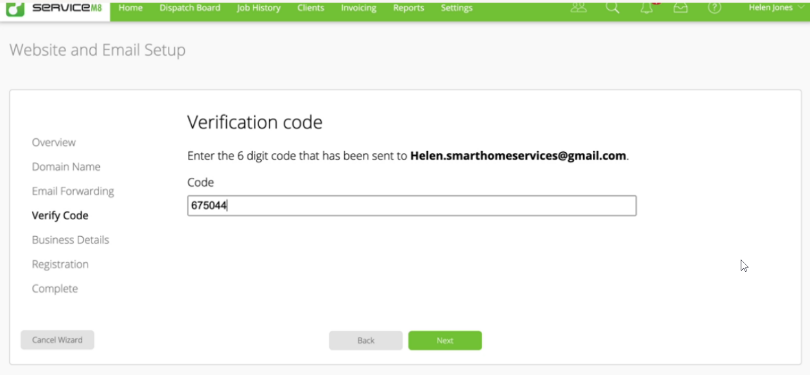The width and height of the screenshot is (810, 375).
Task: Select the Complete wizard step
Action: point(55,288)
